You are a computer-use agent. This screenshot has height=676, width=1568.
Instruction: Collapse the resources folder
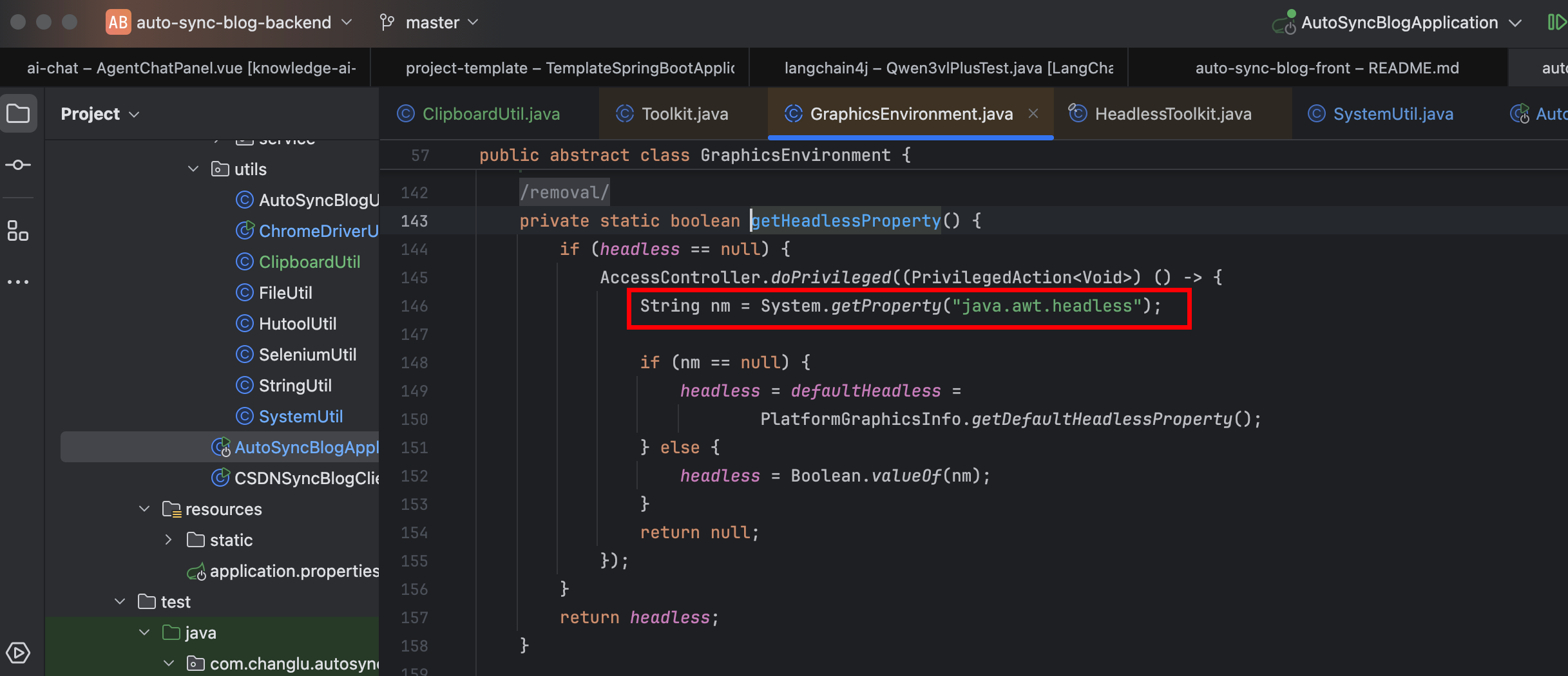point(144,509)
